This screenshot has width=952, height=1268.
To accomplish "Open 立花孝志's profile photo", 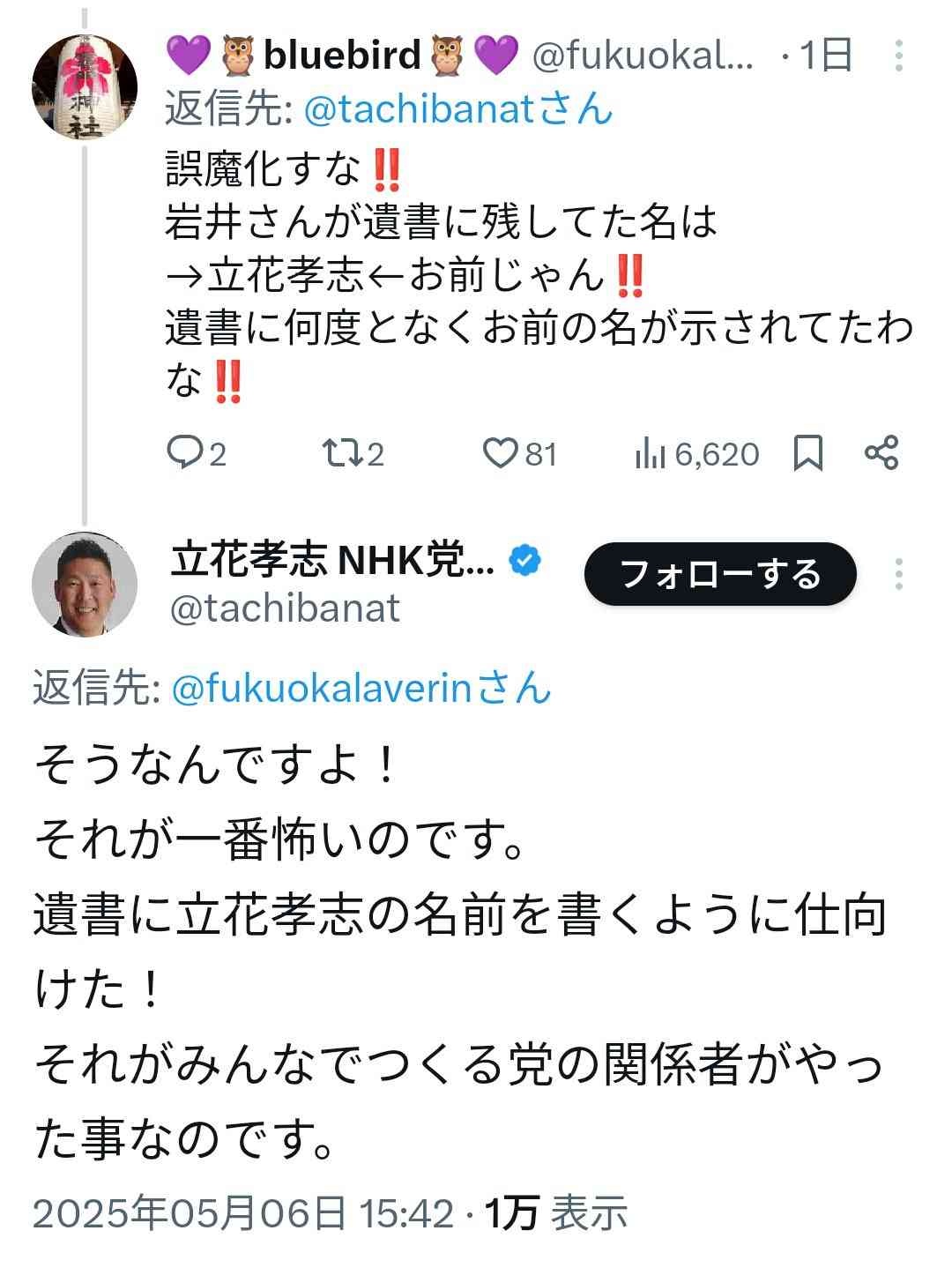I will [85, 583].
